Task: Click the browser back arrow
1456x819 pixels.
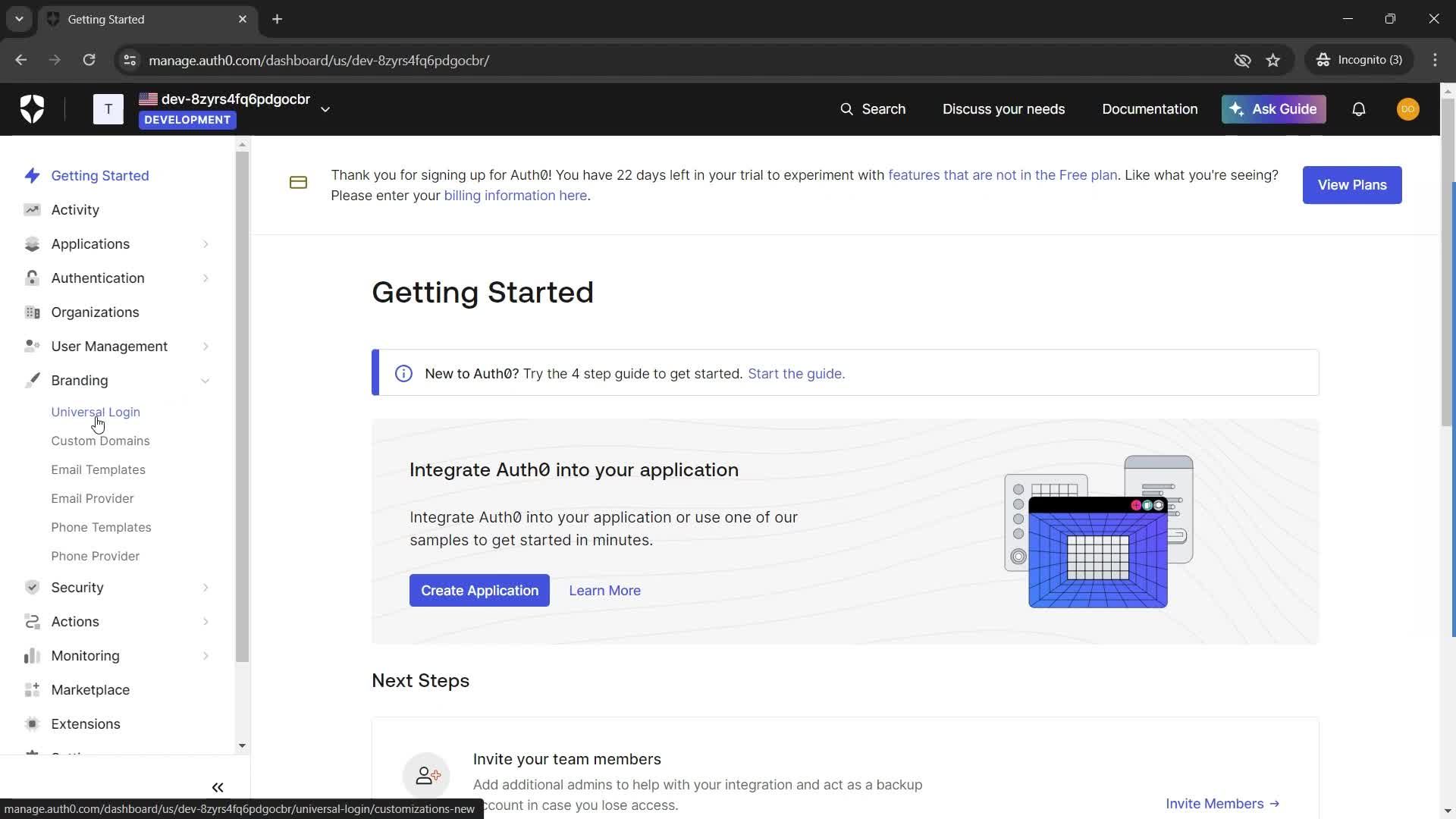Action: 21,60
